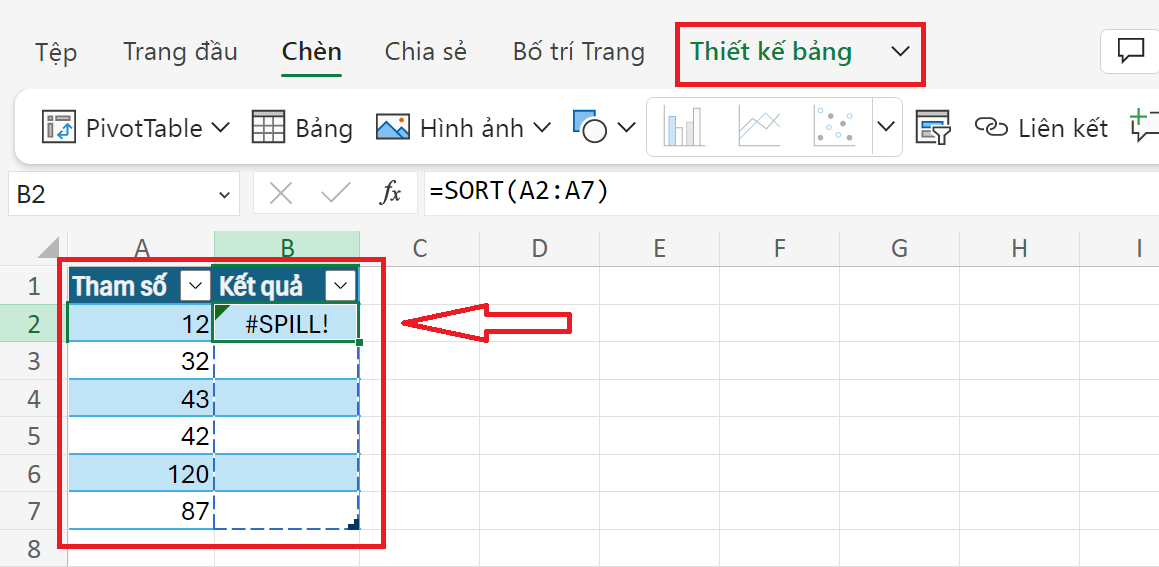Click the PivotTable button
The width and height of the screenshot is (1159, 567).
pos(122,128)
